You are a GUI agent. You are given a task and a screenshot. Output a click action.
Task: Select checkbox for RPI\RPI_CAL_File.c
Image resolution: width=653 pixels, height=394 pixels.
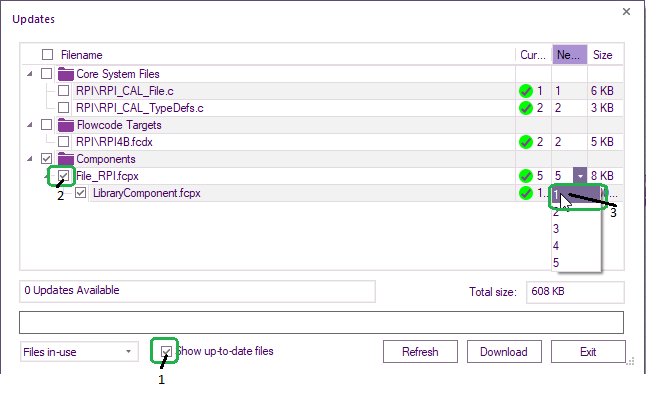[x=63, y=91]
